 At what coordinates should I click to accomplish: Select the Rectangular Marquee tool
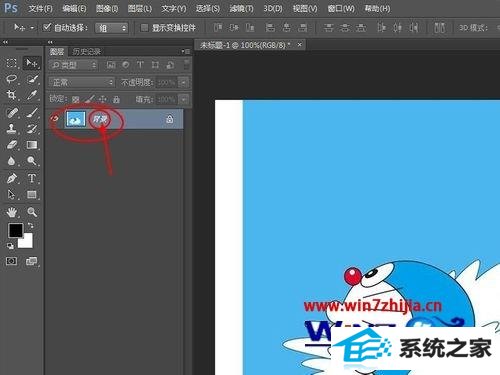(x=12, y=63)
